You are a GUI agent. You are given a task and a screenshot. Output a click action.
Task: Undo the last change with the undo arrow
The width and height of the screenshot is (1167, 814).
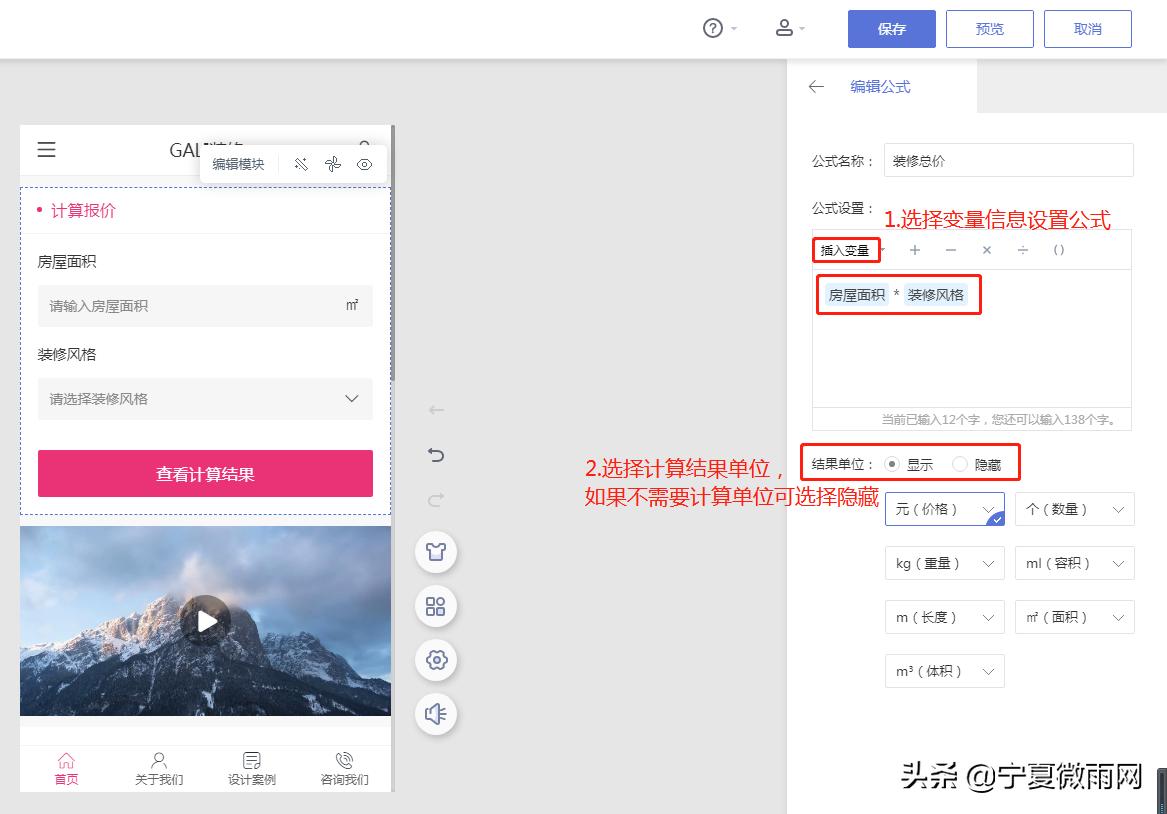point(435,454)
